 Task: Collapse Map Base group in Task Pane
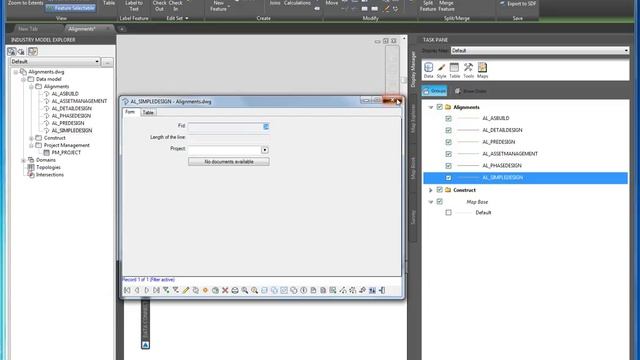pyautogui.click(x=431, y=202)
